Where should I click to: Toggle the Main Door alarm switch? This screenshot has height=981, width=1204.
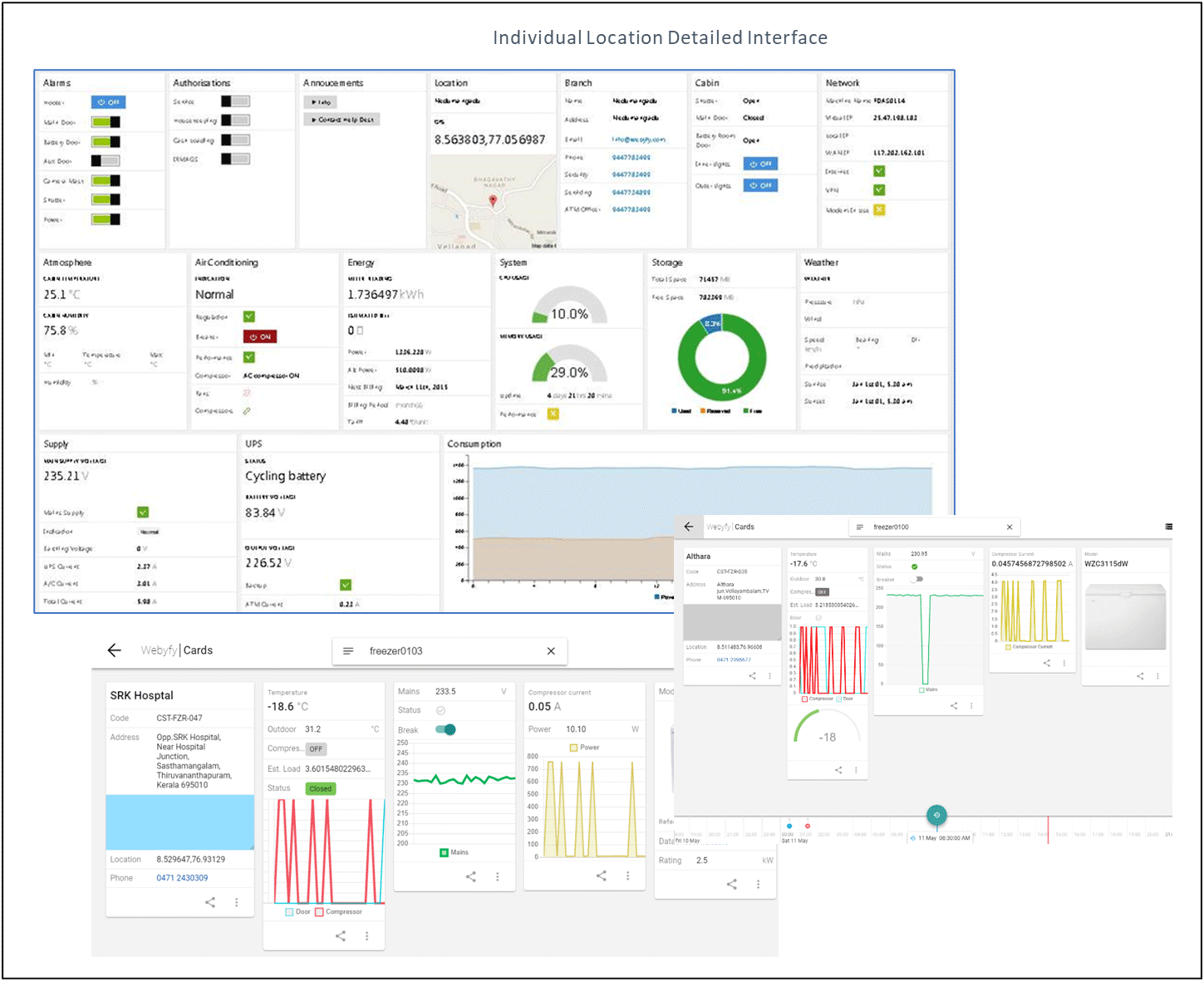point(106,122)
